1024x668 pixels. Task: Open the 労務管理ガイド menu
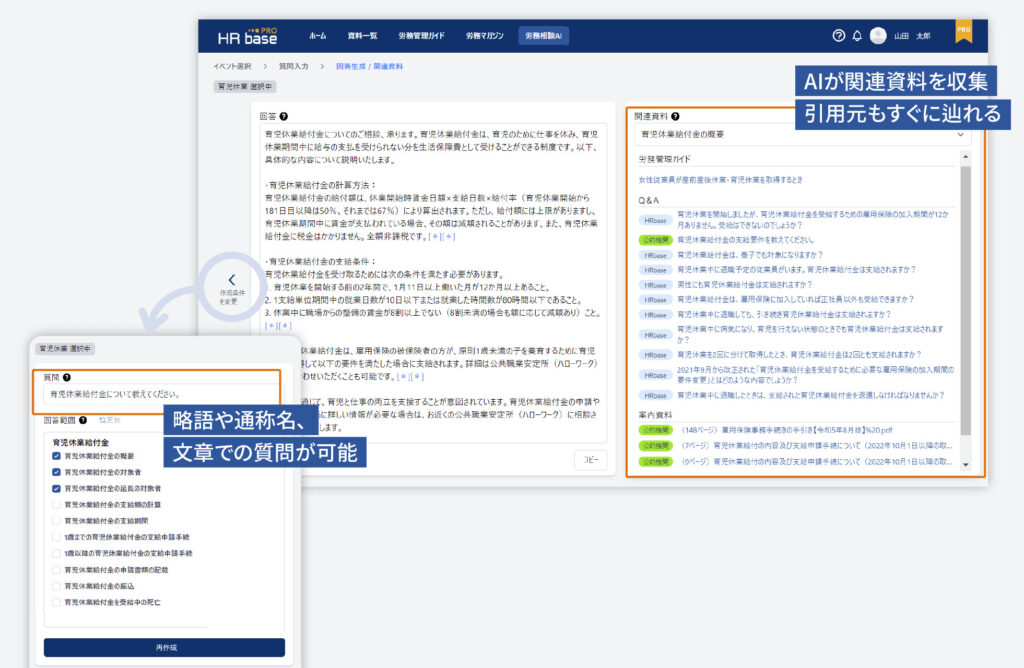pyautogui.click(x=421, y=36)
